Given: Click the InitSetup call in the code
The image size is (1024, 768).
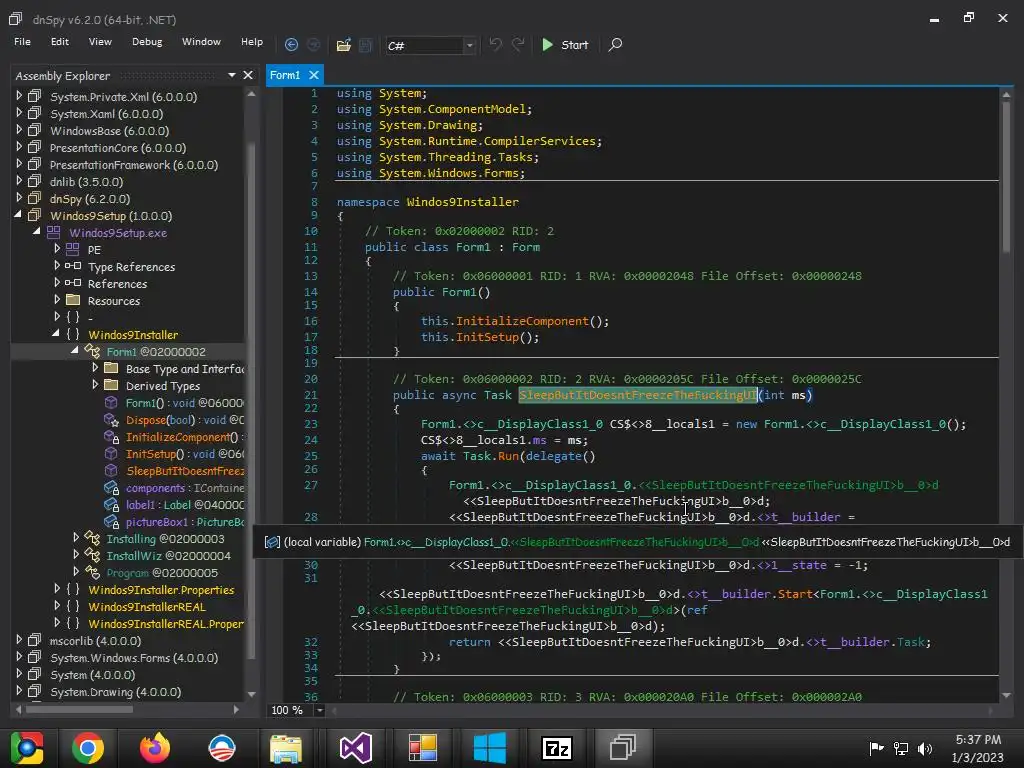Looking at the screenshot, I should click(487, 337).
